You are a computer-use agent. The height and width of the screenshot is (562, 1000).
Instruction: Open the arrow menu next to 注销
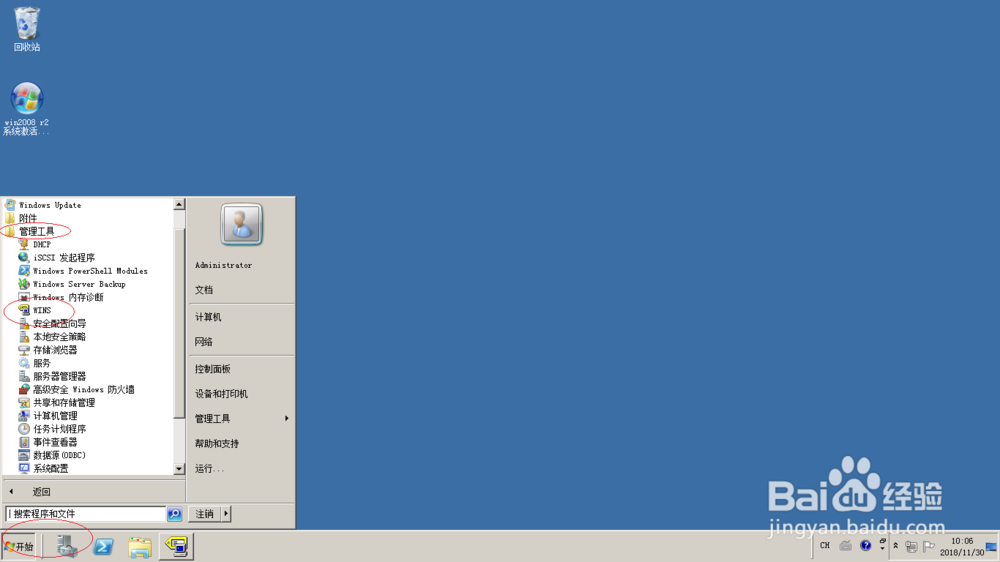click(226, 514)
